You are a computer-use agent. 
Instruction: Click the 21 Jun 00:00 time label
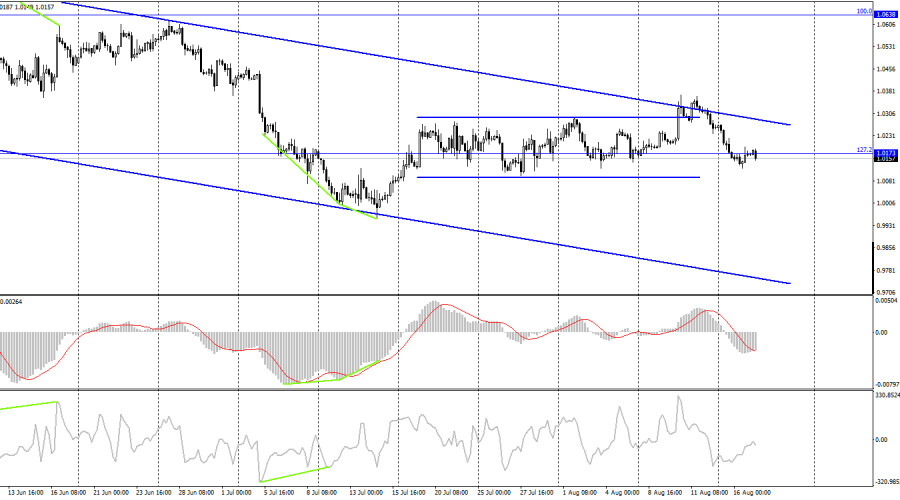111,493
